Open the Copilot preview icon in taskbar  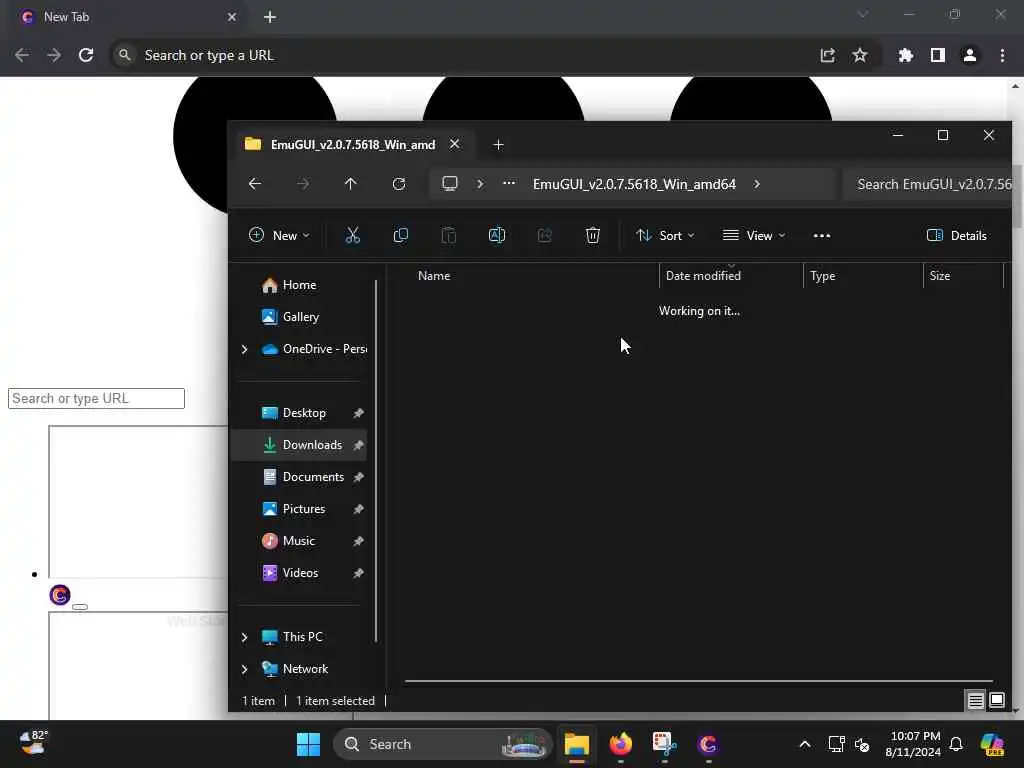(993, 744)
